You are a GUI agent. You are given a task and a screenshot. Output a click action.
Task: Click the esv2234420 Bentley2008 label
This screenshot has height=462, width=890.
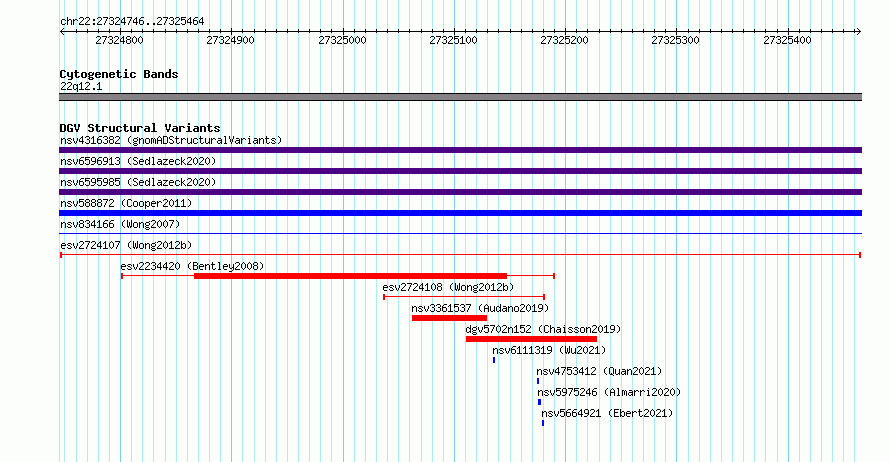(x=192, y=266)
